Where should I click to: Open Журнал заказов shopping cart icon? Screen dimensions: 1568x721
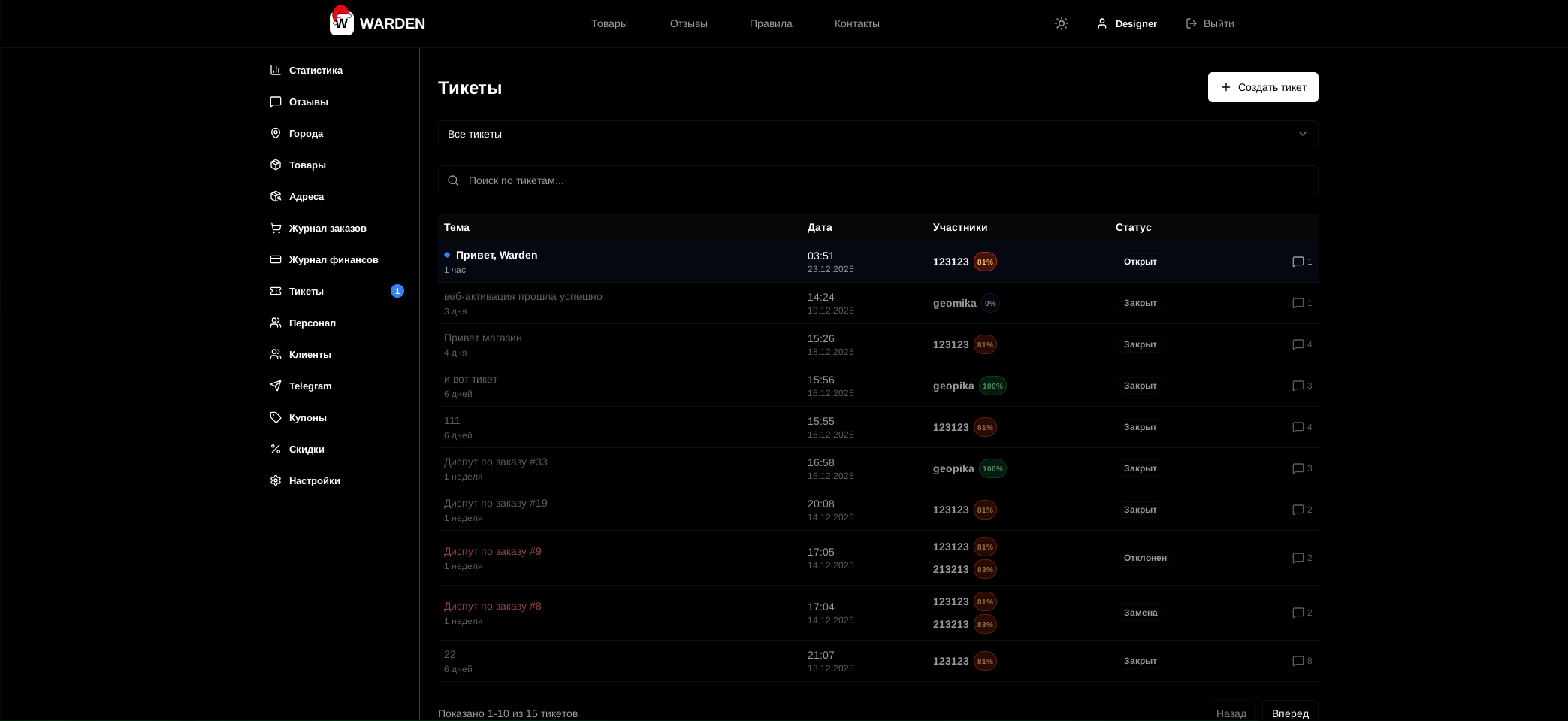tap(276, 228)
